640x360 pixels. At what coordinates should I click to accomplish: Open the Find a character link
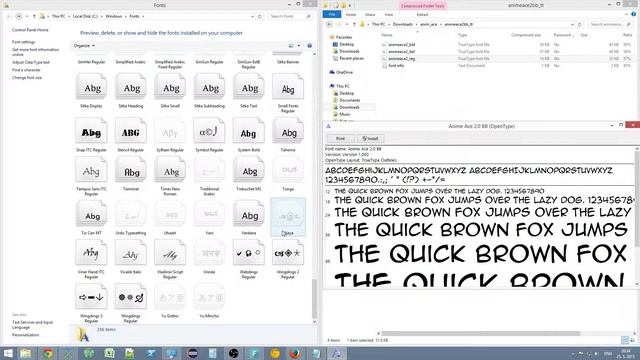click(26, 70)
